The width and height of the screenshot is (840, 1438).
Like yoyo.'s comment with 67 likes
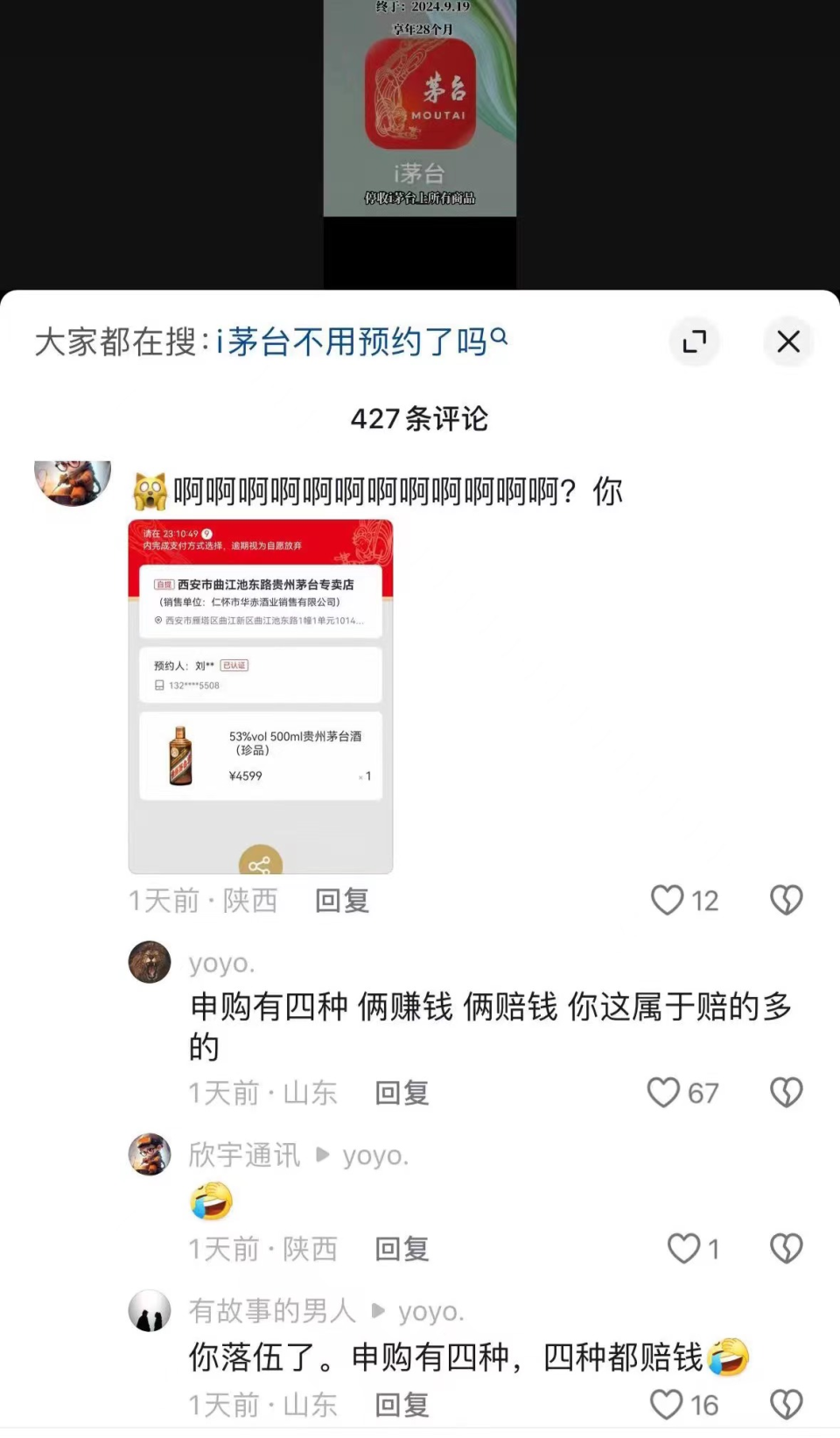click(663, 1092)
